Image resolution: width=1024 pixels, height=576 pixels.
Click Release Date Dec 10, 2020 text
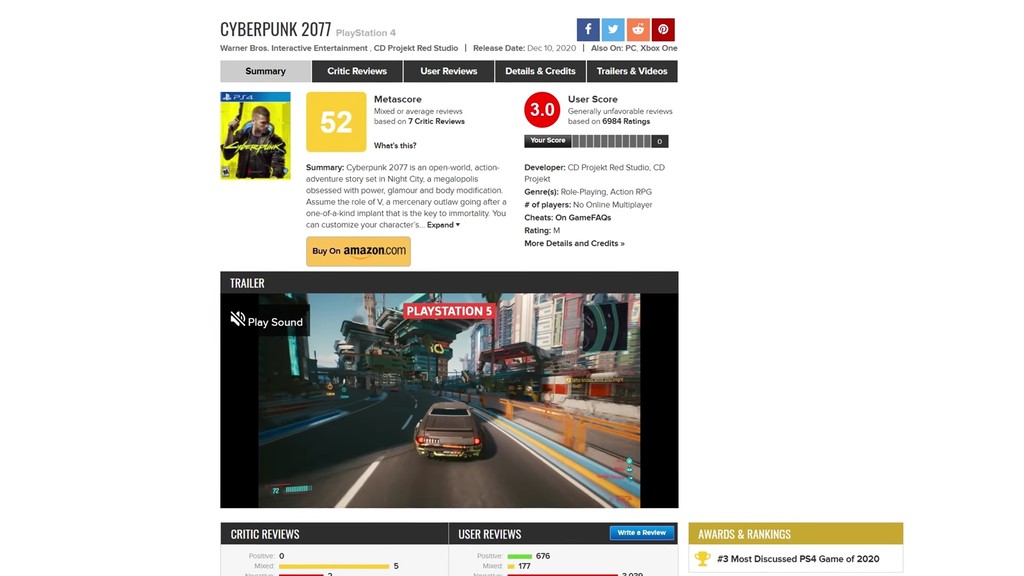pos(524,48)
